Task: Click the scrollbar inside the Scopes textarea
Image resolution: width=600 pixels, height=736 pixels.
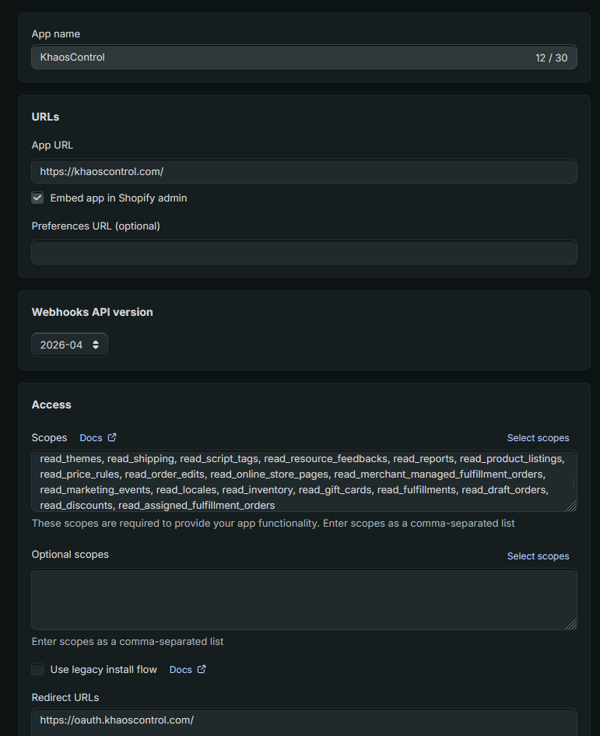Action: 573,483
